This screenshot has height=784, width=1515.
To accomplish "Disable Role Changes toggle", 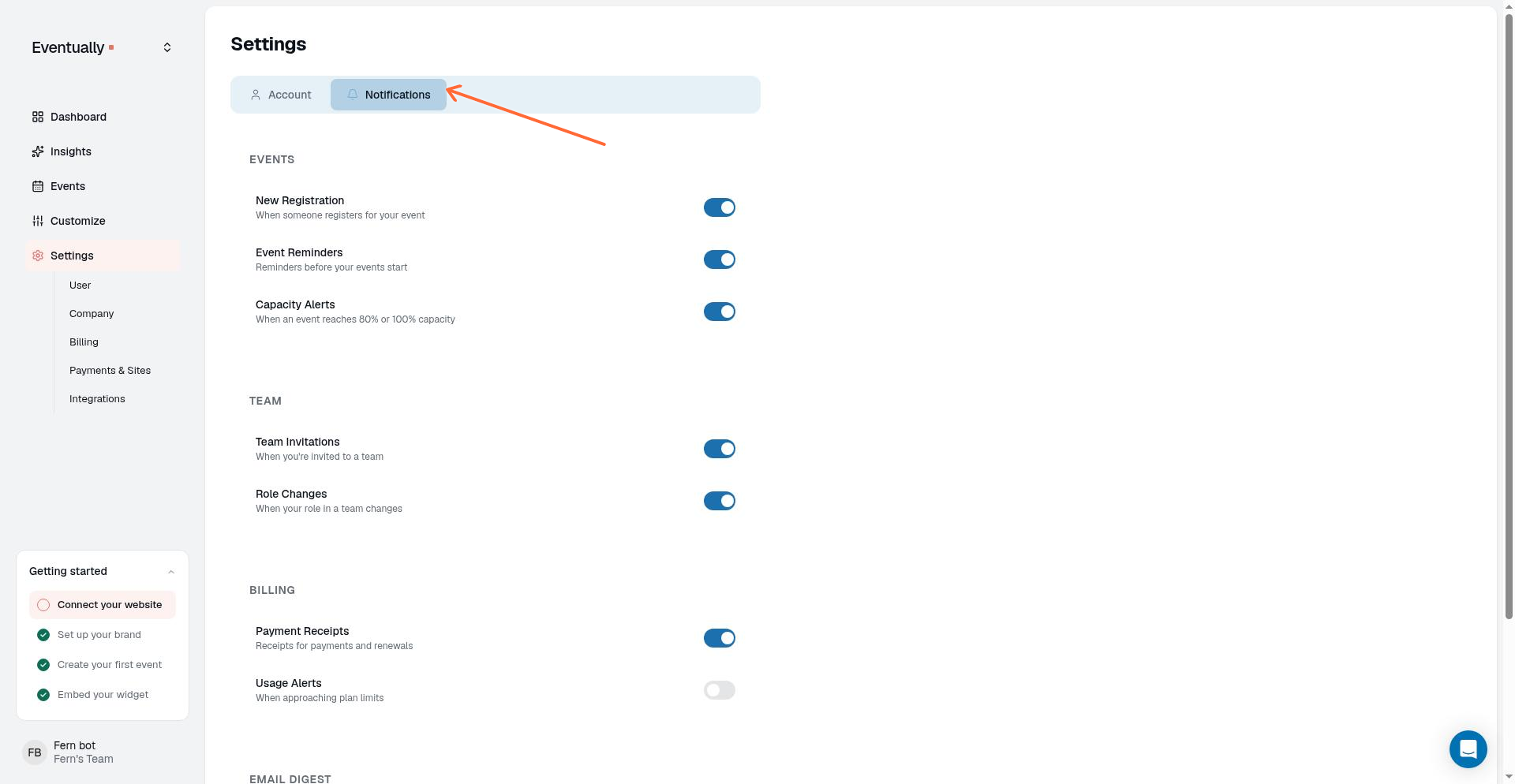I will pos(720,501).
